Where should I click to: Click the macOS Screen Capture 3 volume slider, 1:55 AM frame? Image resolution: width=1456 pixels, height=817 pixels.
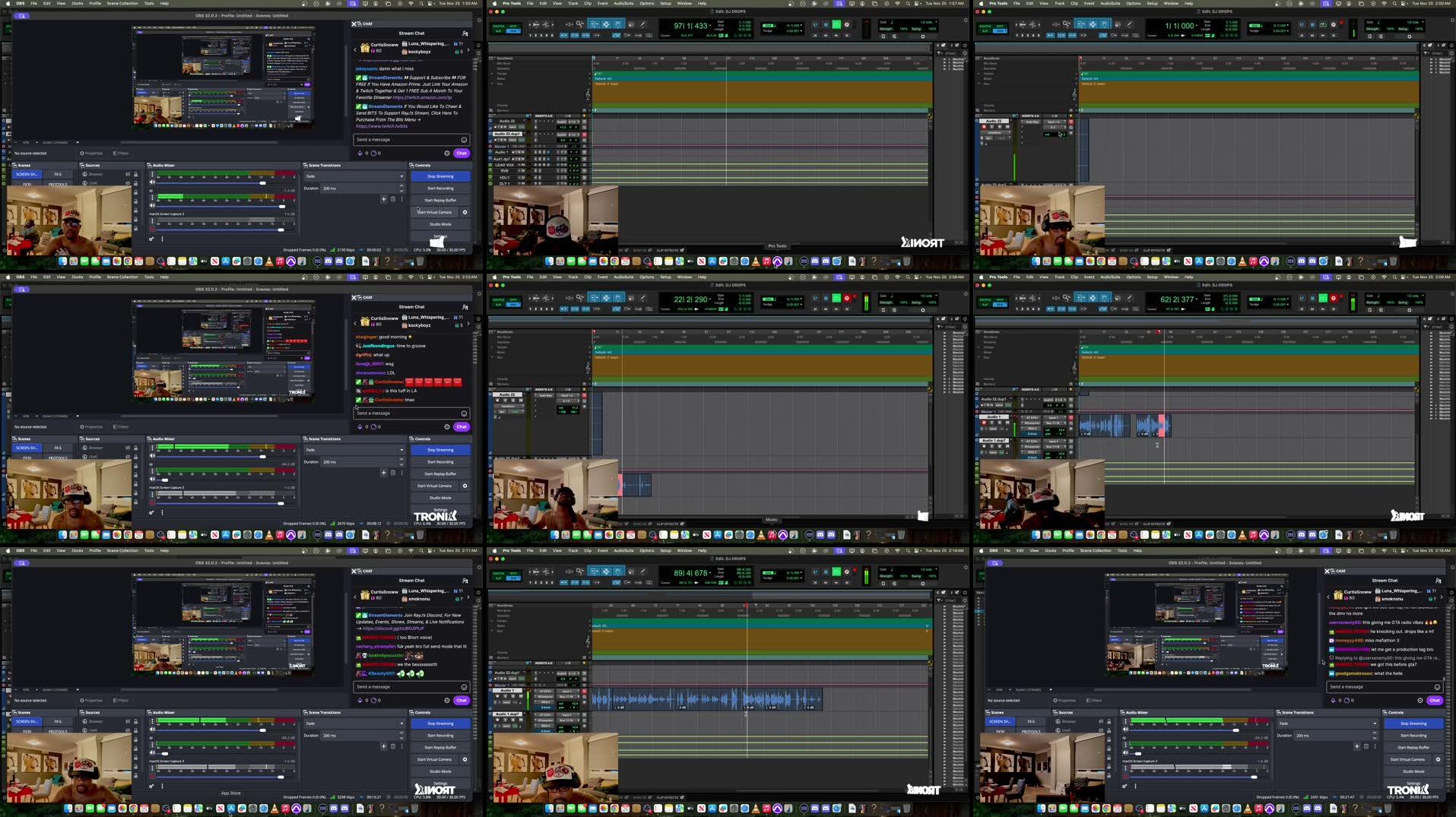coord(226,230)
